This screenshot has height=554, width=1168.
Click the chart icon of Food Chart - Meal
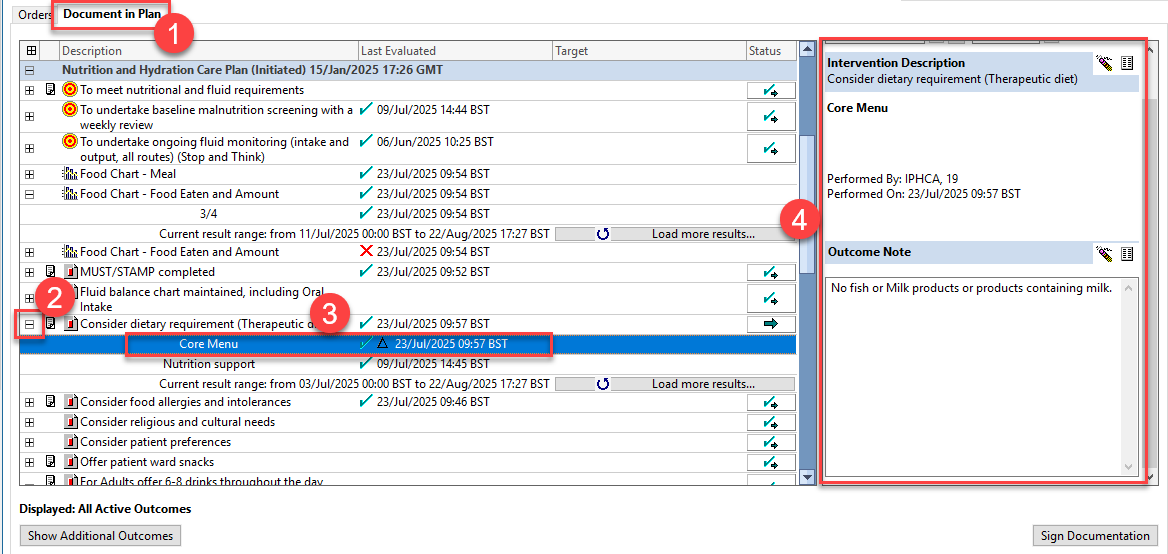pos(71,174)
